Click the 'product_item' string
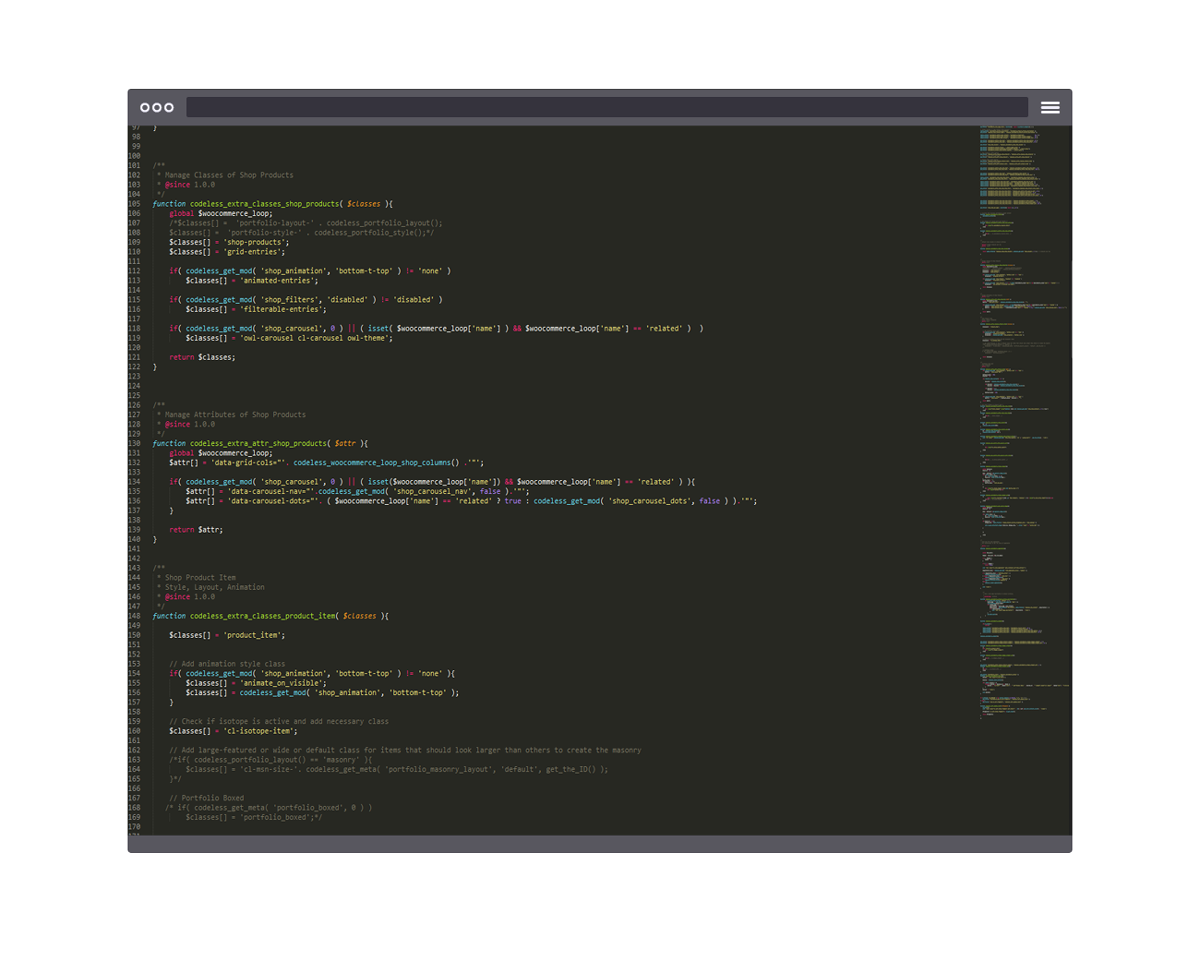The width and height of the screenshot is (1200, 961). click(x=253, y=635)
